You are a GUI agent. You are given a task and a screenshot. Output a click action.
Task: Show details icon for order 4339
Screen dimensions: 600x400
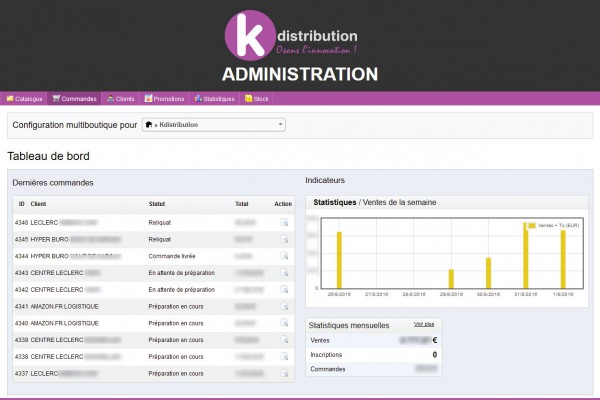tap(284, 340)
